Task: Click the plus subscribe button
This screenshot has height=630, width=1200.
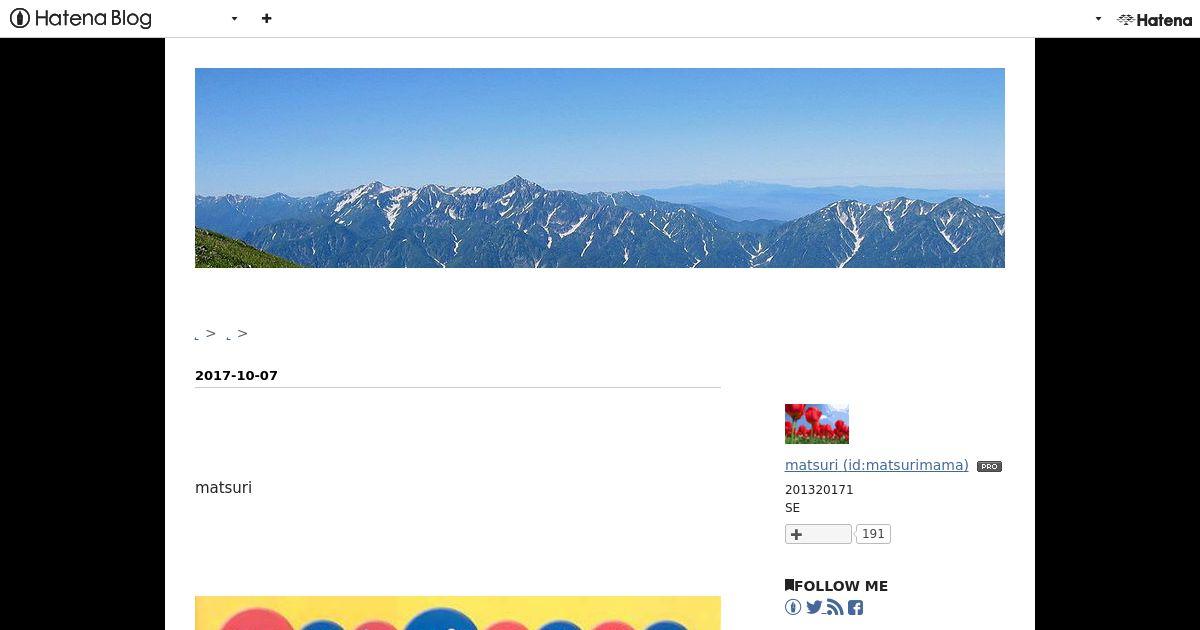Action: 818,534
